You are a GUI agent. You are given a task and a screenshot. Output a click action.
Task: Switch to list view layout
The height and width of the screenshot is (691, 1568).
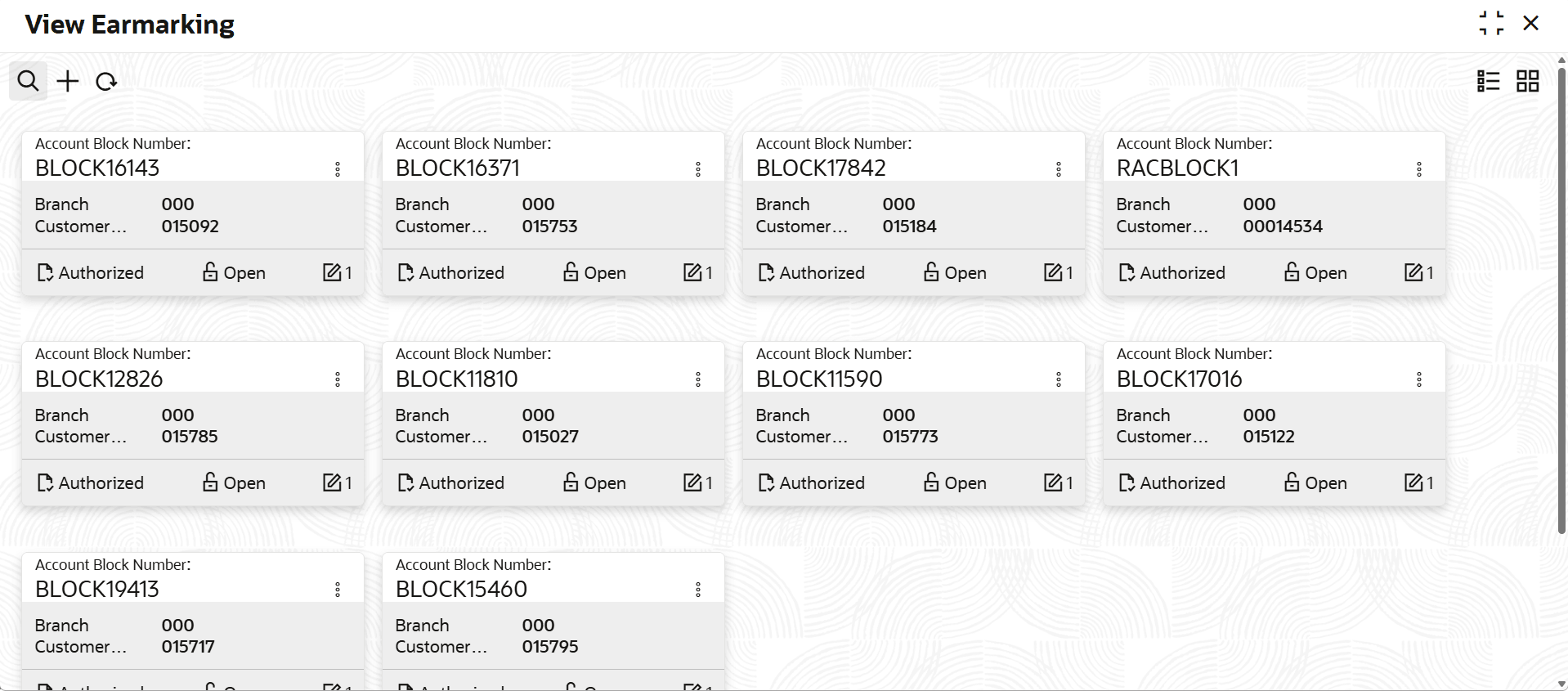point(1488,81)
